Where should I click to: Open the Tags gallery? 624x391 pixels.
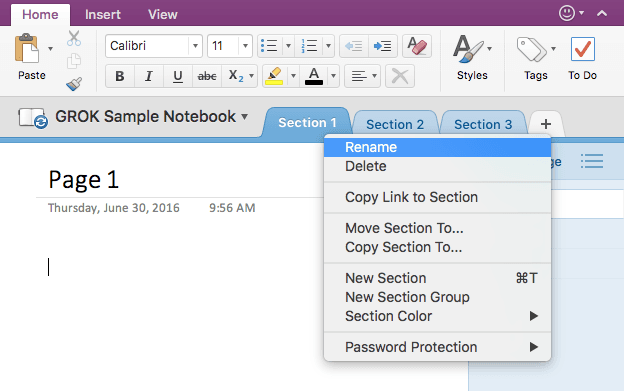536,58
